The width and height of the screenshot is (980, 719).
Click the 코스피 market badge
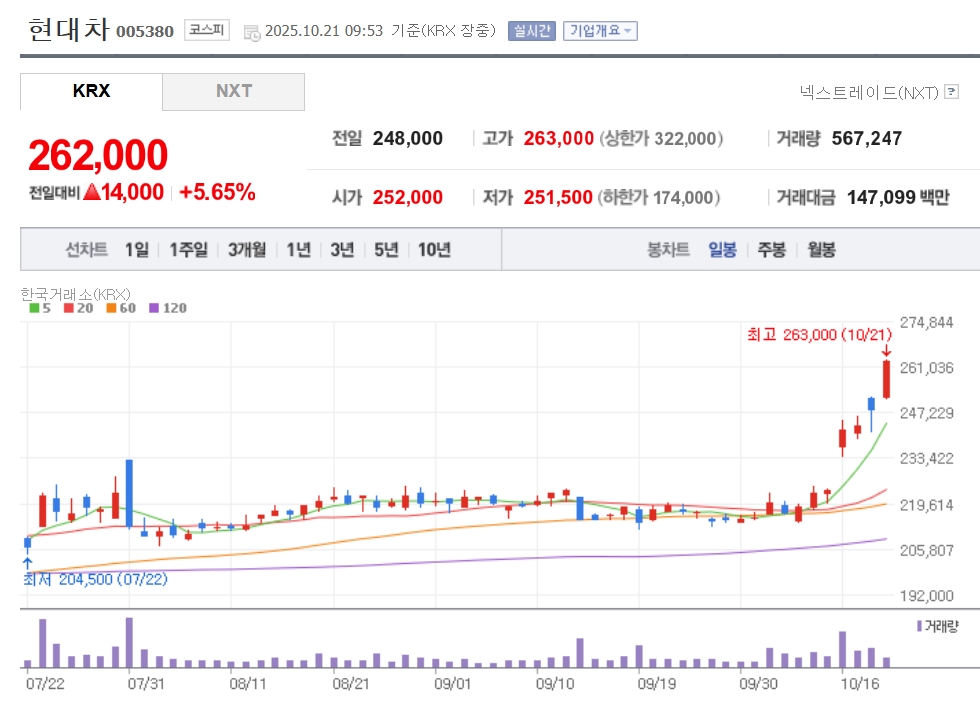pos(207,29)
